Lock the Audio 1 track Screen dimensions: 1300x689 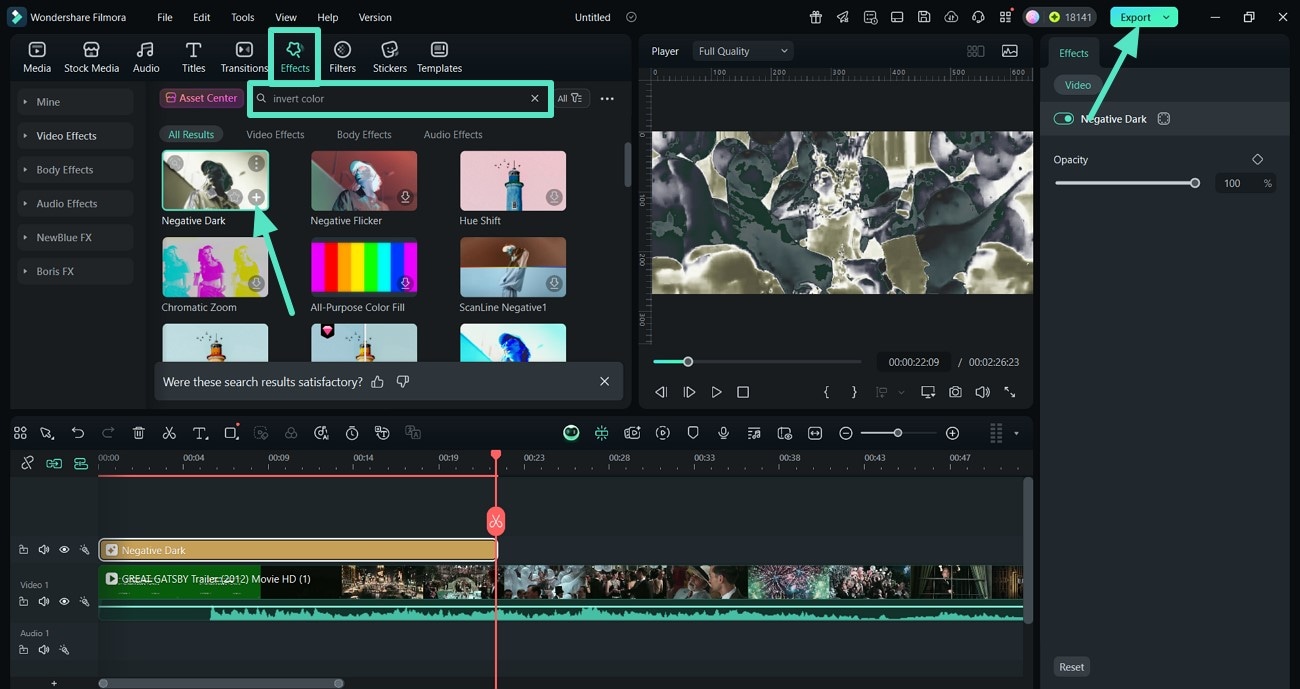point(24,650)
